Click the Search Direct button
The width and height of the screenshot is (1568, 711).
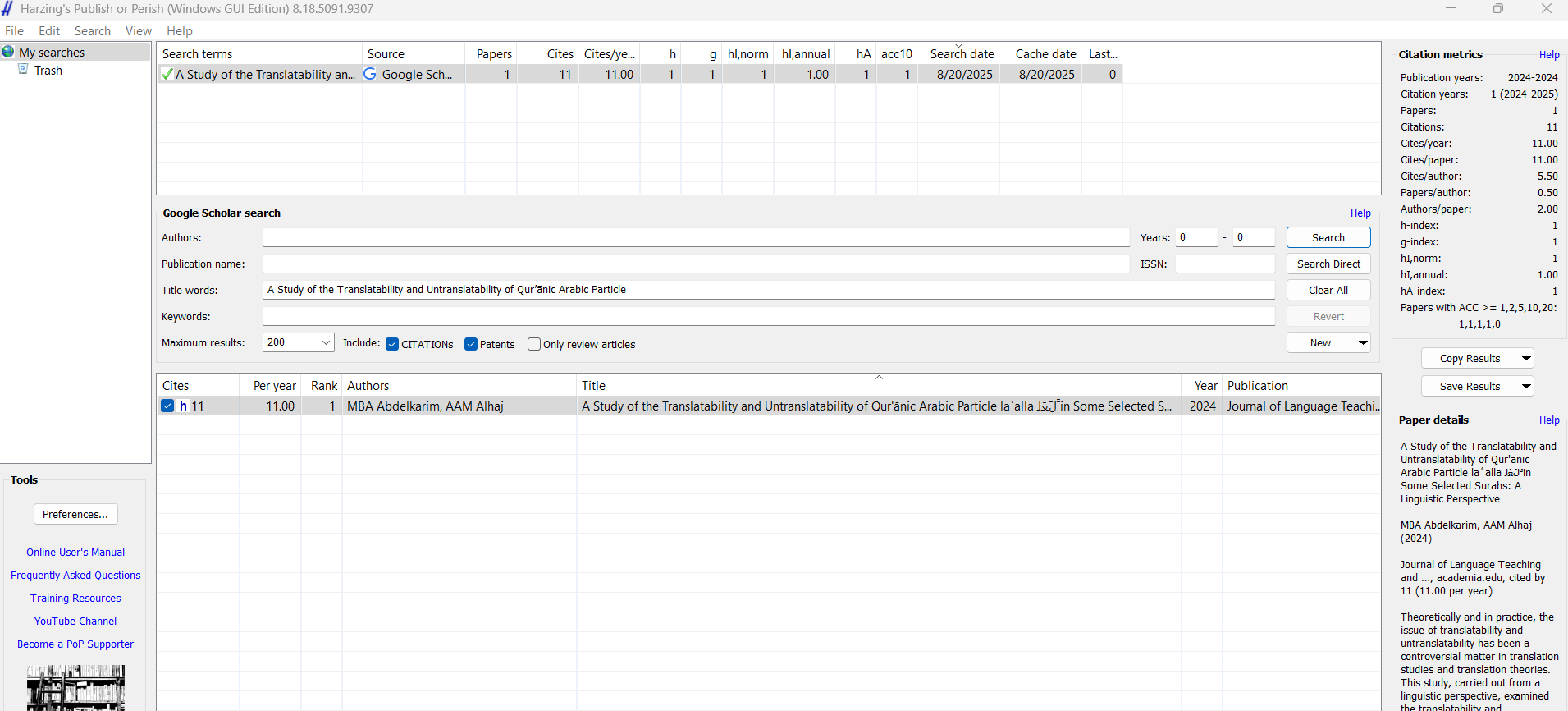pos(1328,264)
